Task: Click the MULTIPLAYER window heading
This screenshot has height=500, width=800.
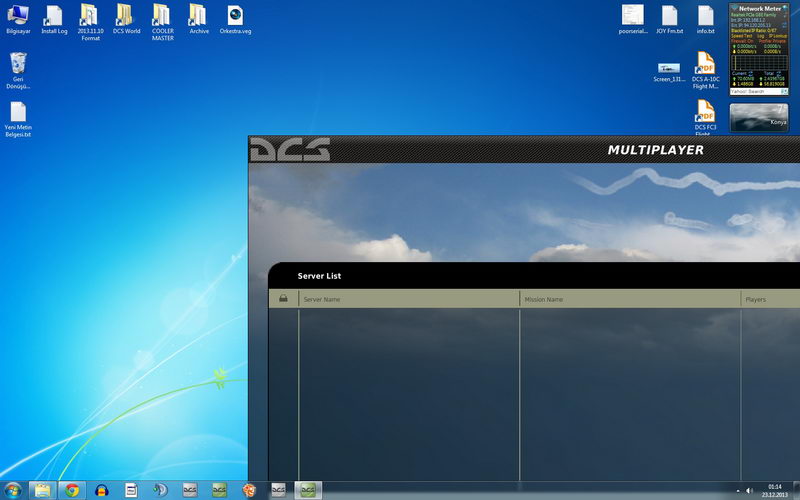Action: point(656,150)
